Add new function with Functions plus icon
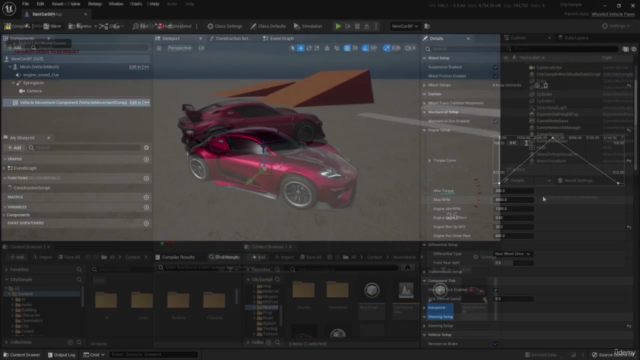The image size is (640, 360). coord(146,178)
